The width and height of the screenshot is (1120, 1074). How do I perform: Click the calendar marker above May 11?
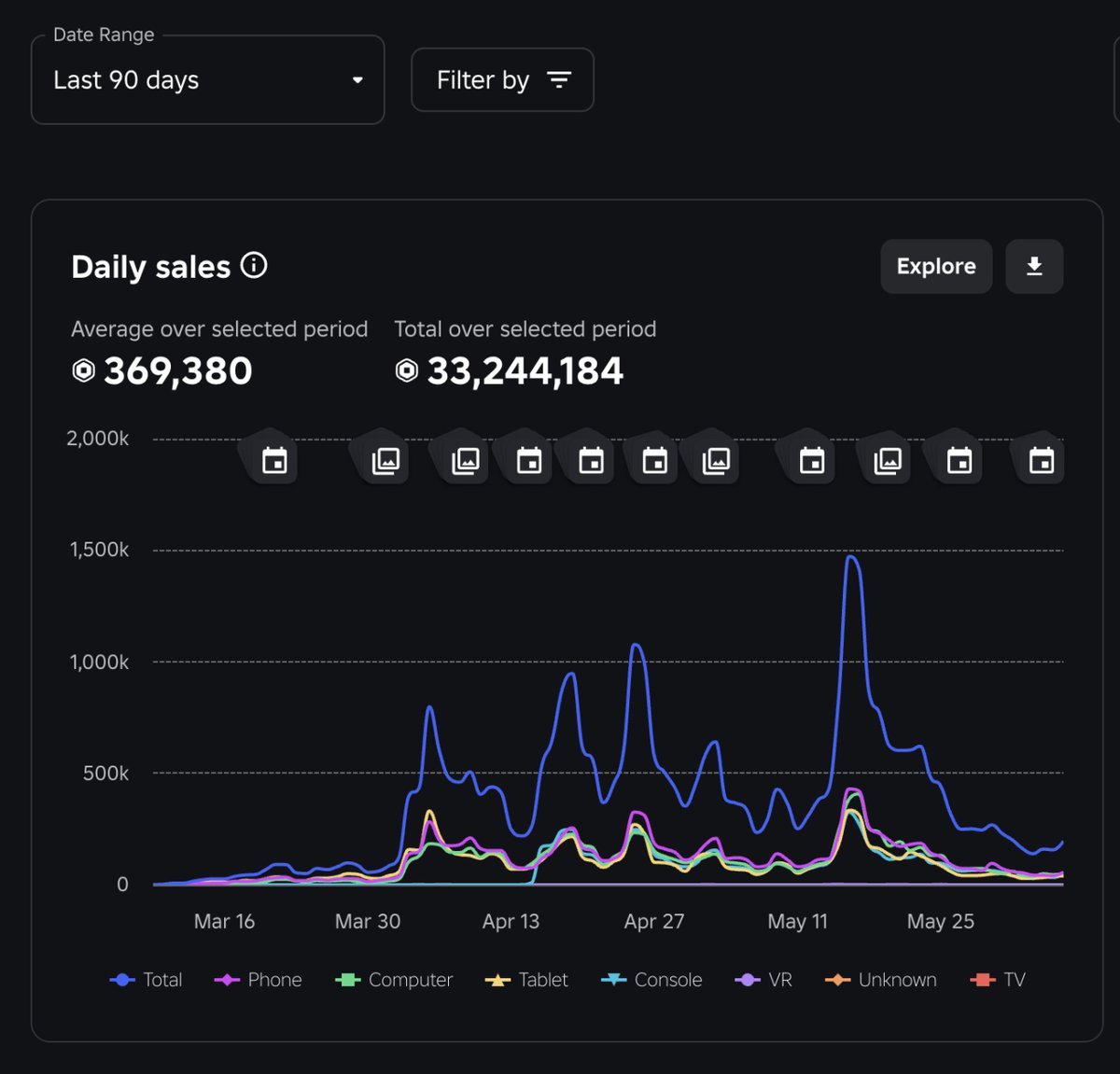(812, 460)
